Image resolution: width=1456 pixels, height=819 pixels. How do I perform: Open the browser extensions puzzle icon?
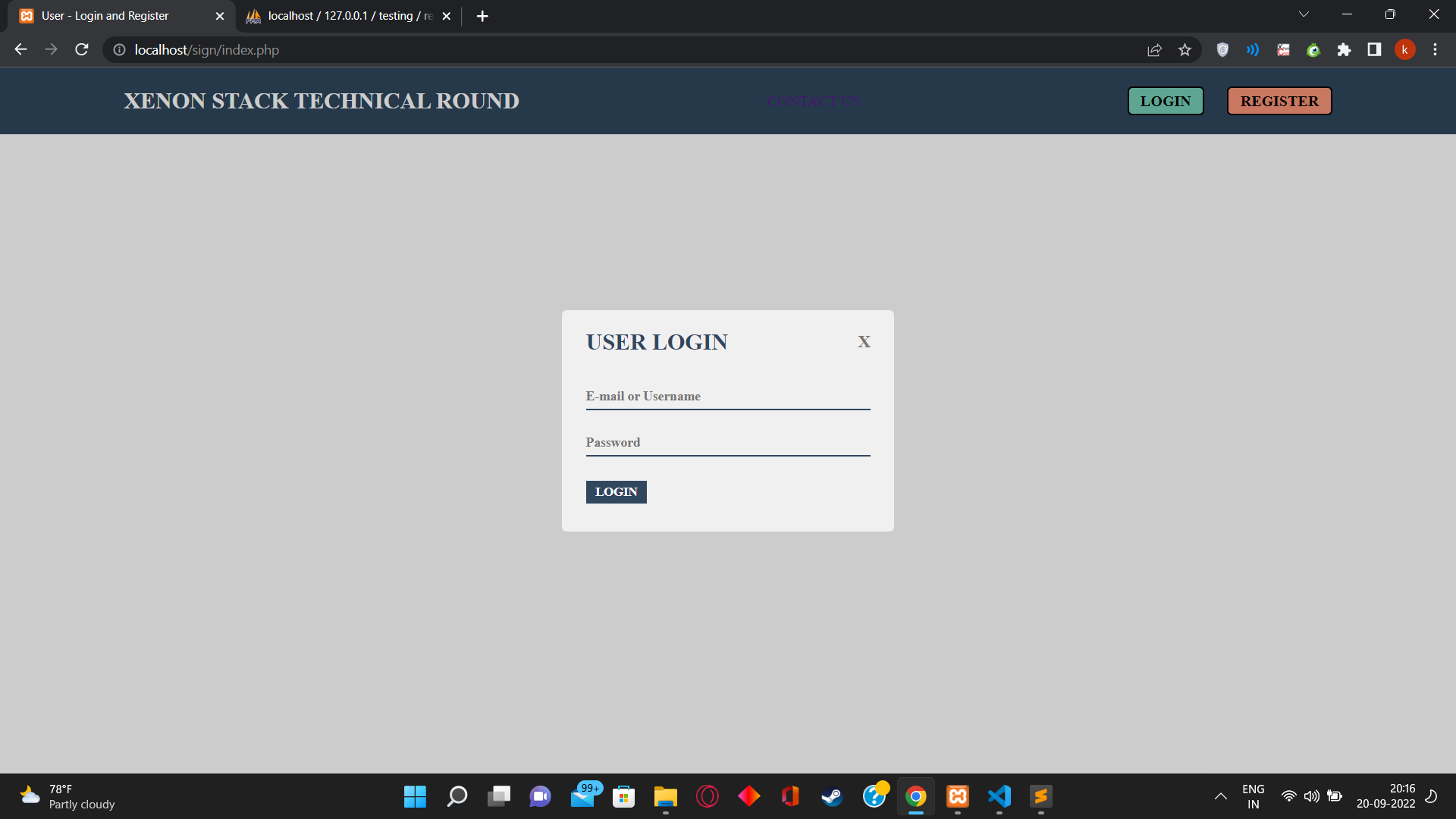1344,50
